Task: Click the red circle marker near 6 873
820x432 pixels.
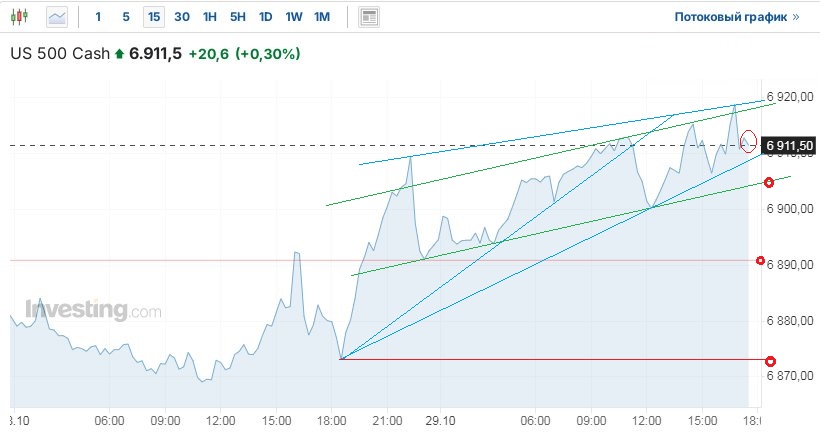Action: [770, 360]
